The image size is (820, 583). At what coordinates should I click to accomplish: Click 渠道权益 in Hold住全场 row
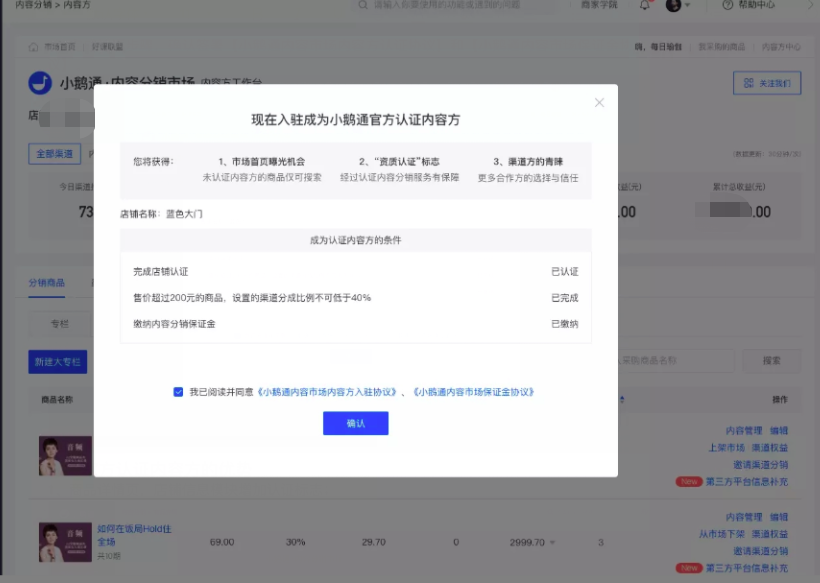[770, 534]
